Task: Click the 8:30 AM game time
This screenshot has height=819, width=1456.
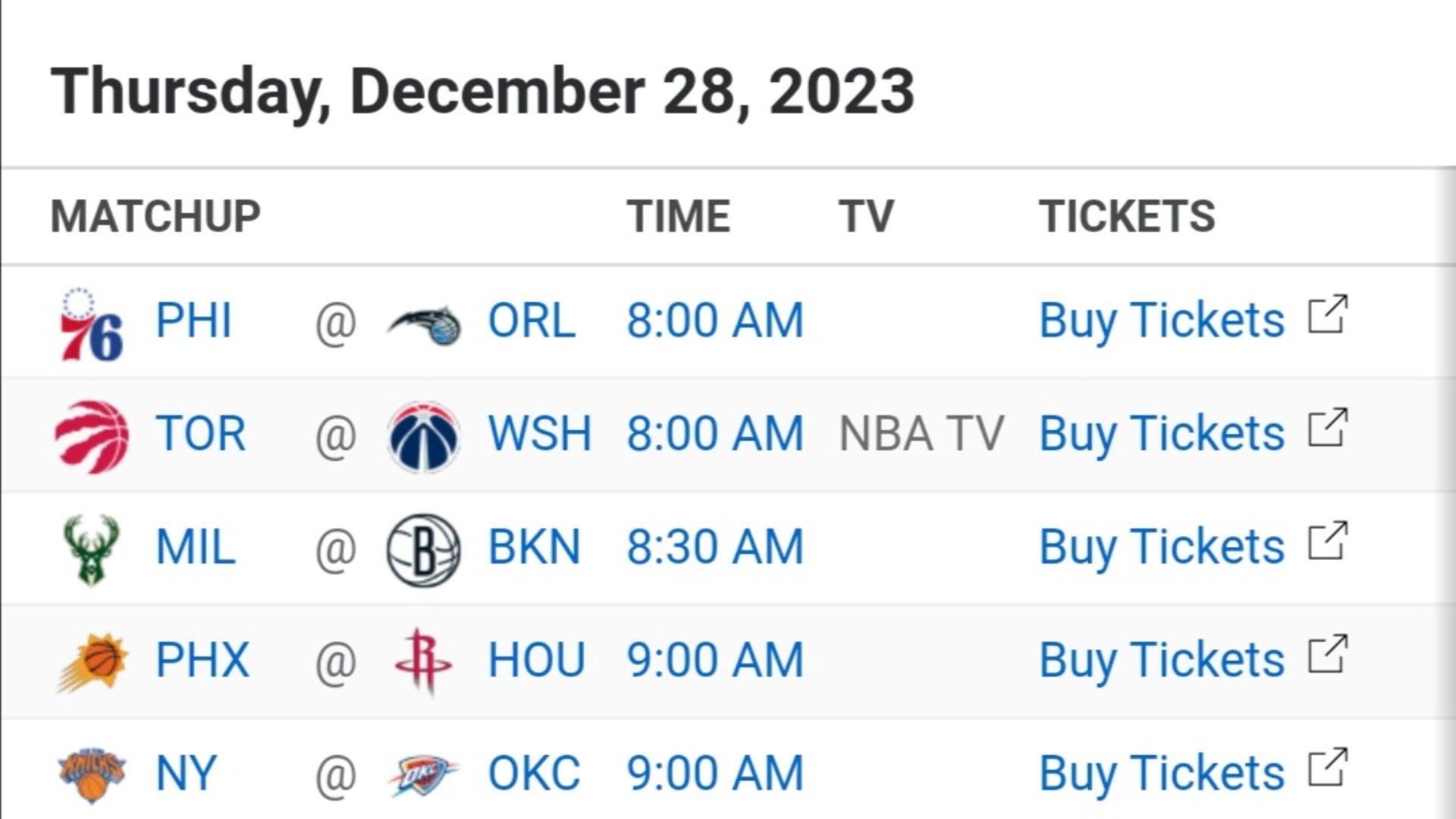Action: (715, 548)
